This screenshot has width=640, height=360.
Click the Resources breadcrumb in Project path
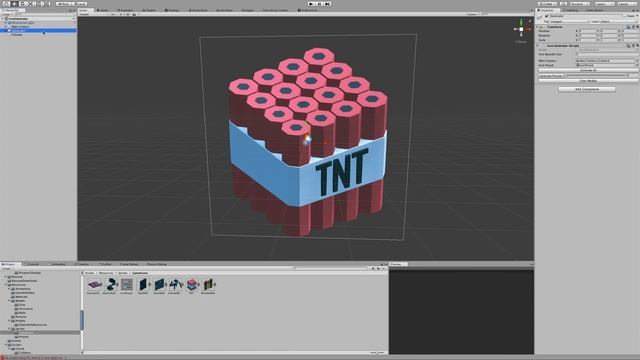105,273
